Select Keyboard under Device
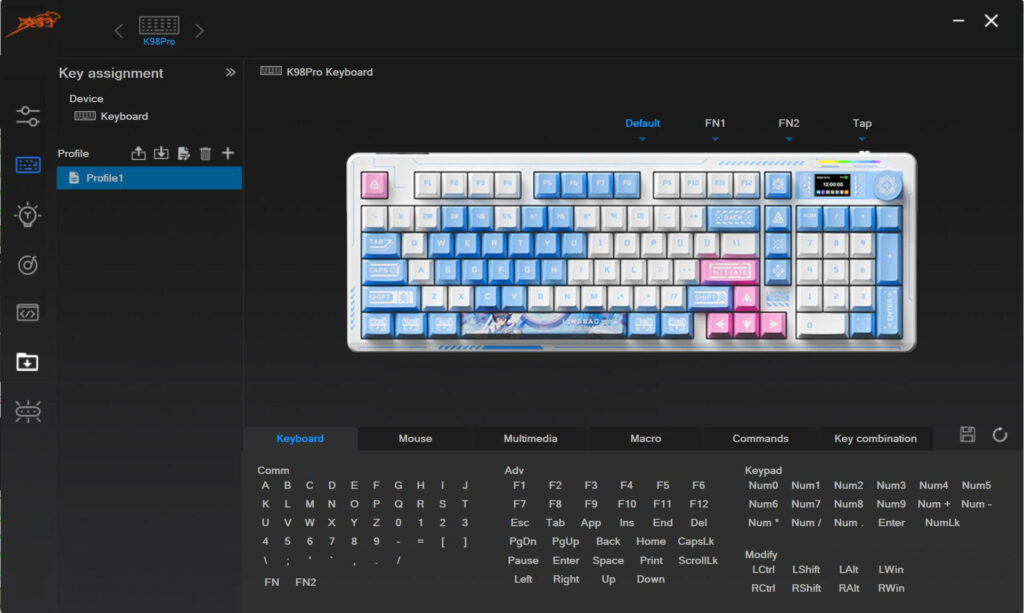This screenshot has height=613, width=1024. click(x=112, y=116)
